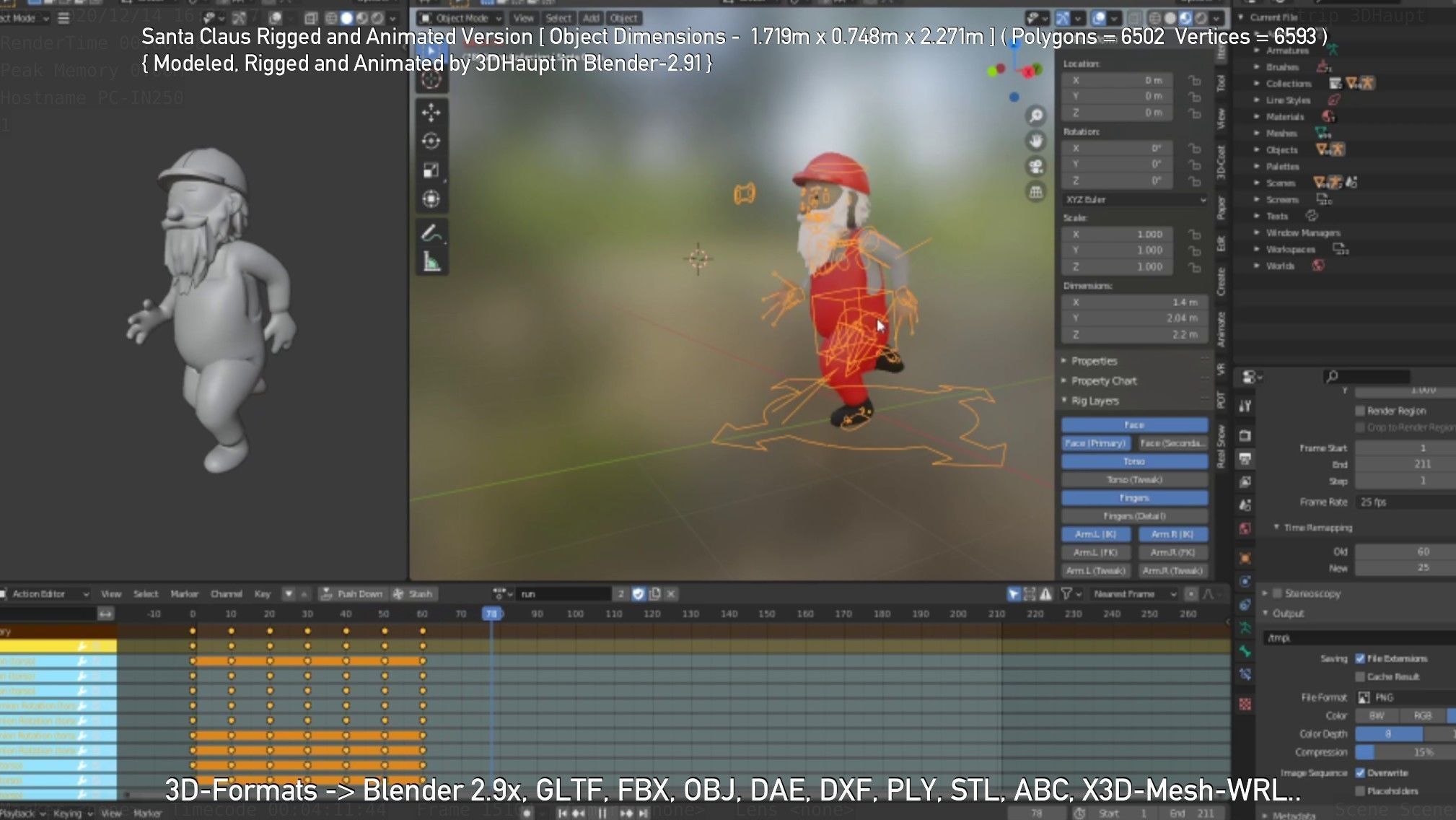Expand the Property Chart panel
1456x820 pixels.
tap(1103, 380)
